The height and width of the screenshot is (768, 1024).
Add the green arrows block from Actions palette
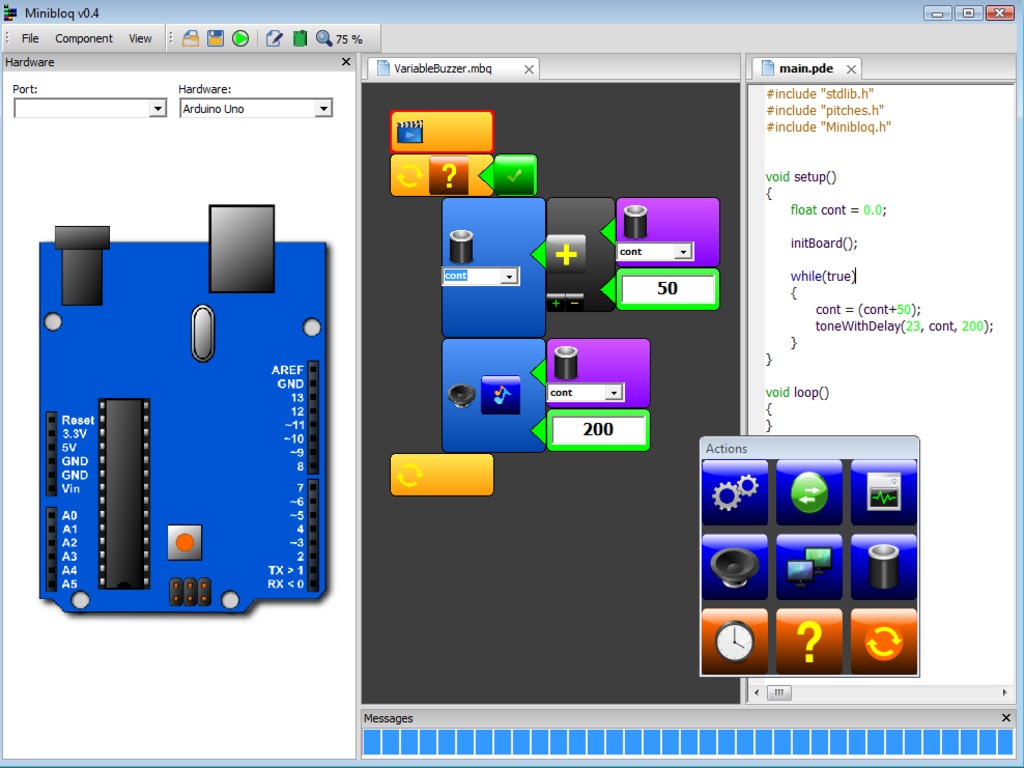[x=809, y=492]
